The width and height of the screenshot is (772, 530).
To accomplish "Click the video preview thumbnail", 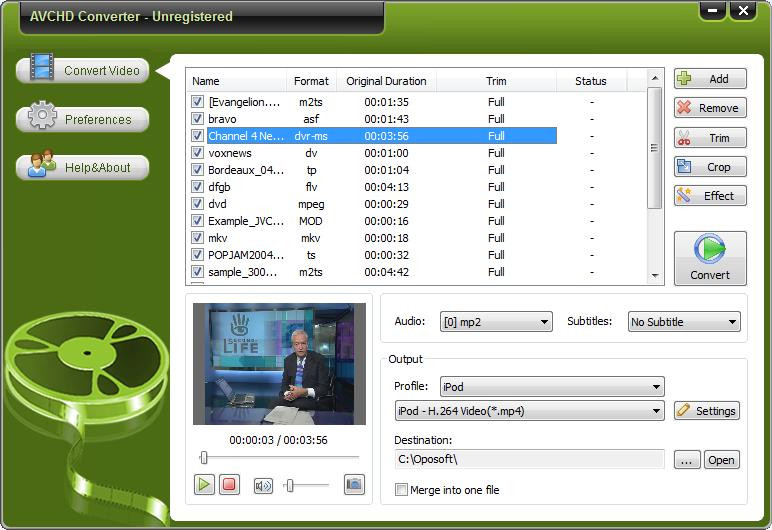I will pyautogui.click(x=279, y=364).
